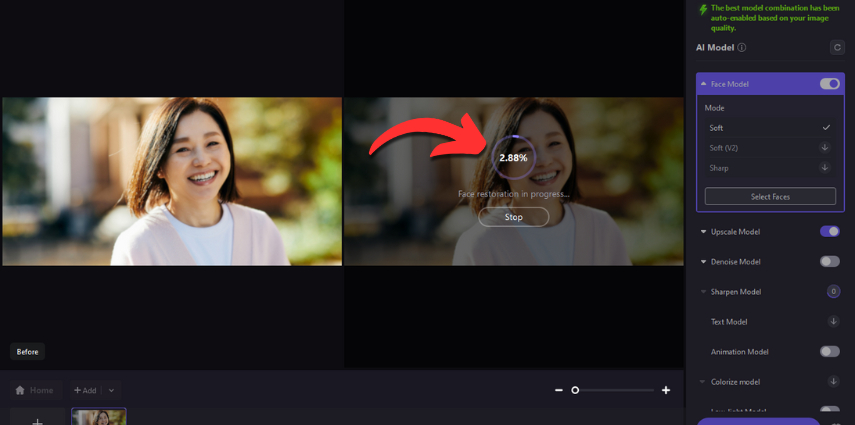855x425 pixels.
Task: Click the 2.88% progress ring
Action: click(x=513, y=158)
